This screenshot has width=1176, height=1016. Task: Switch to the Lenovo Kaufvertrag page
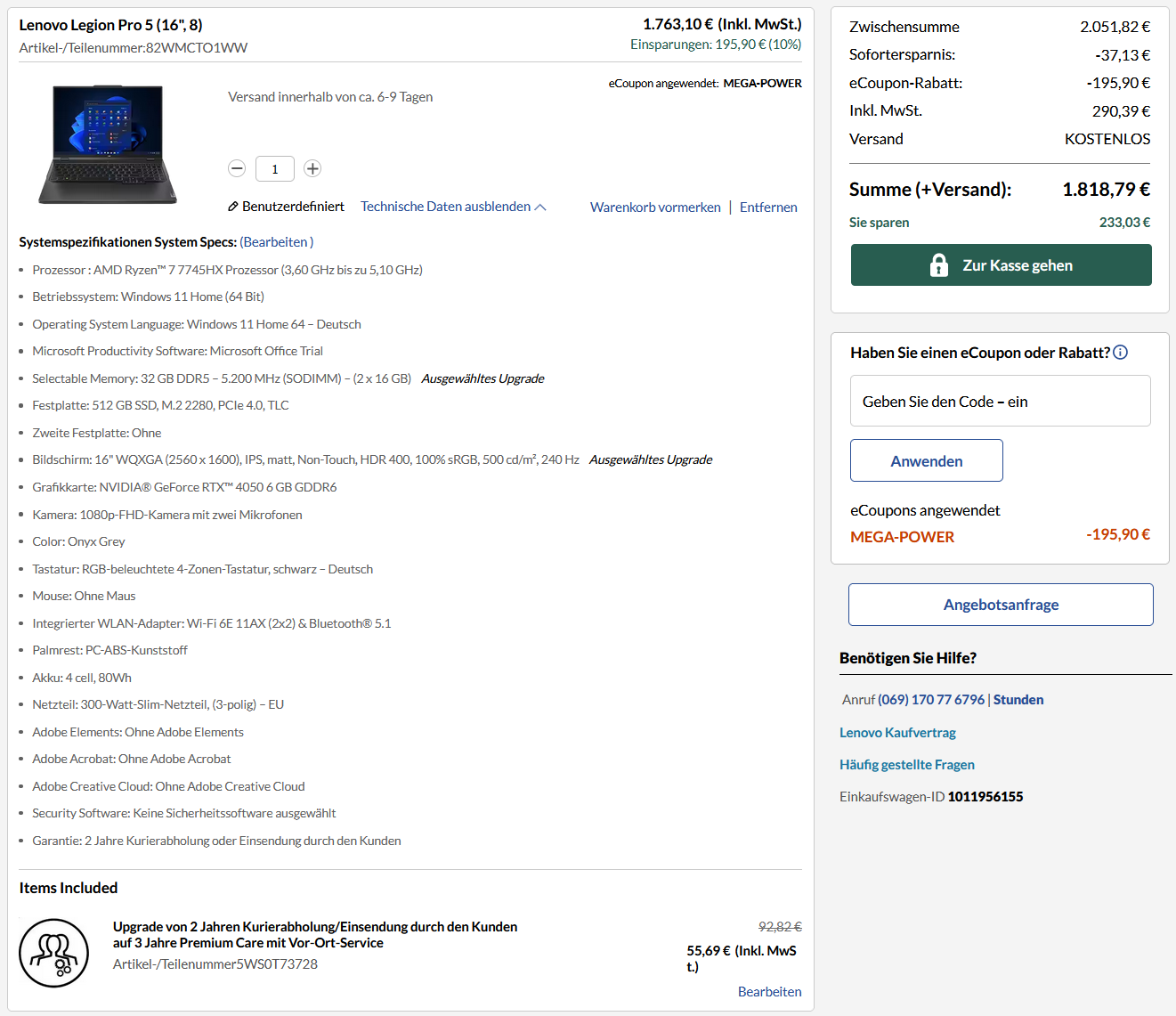click(897, 732)
